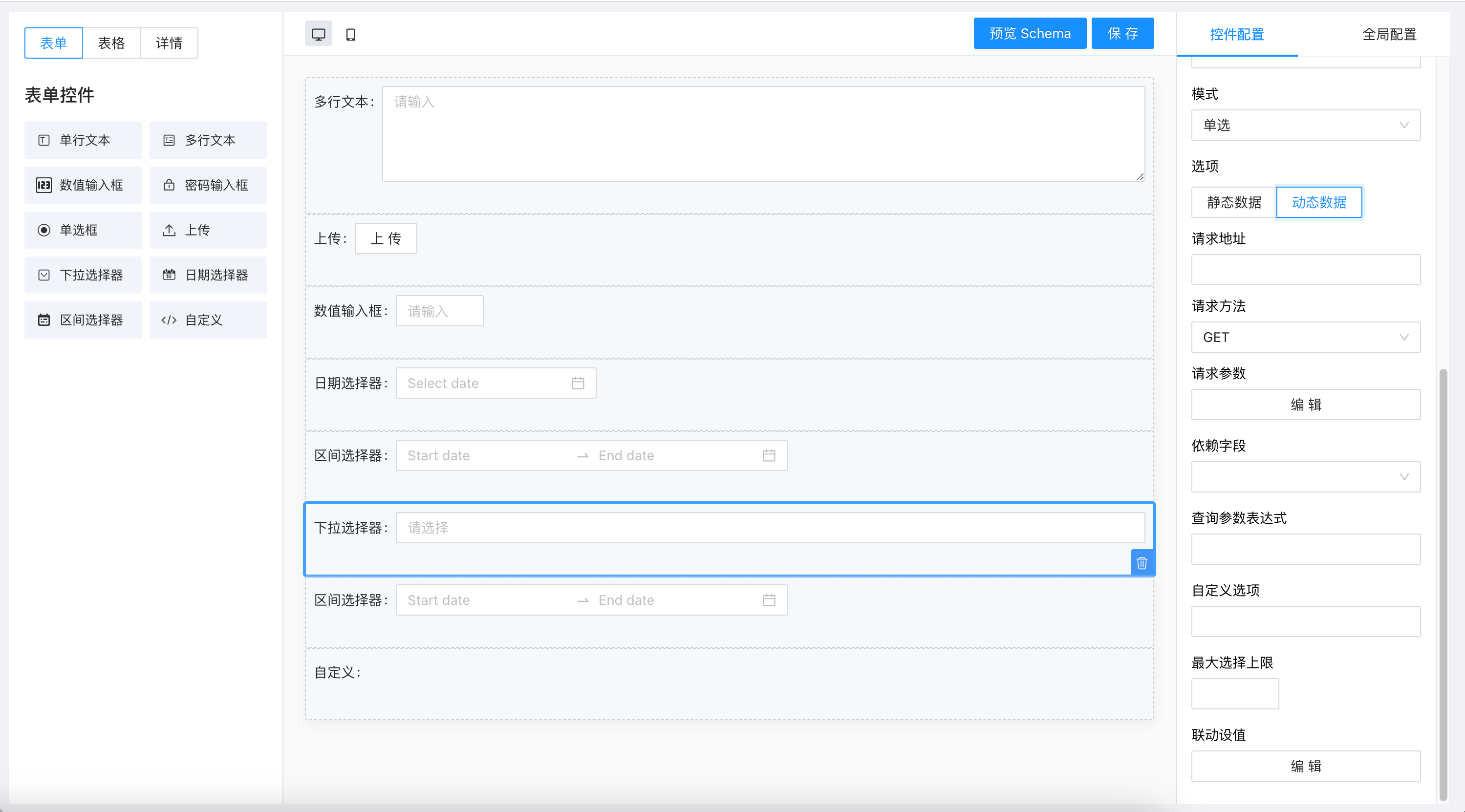Open 全局配置 tab
The height and width of the screenshot is (812, 1465).
pos(1389,35)
